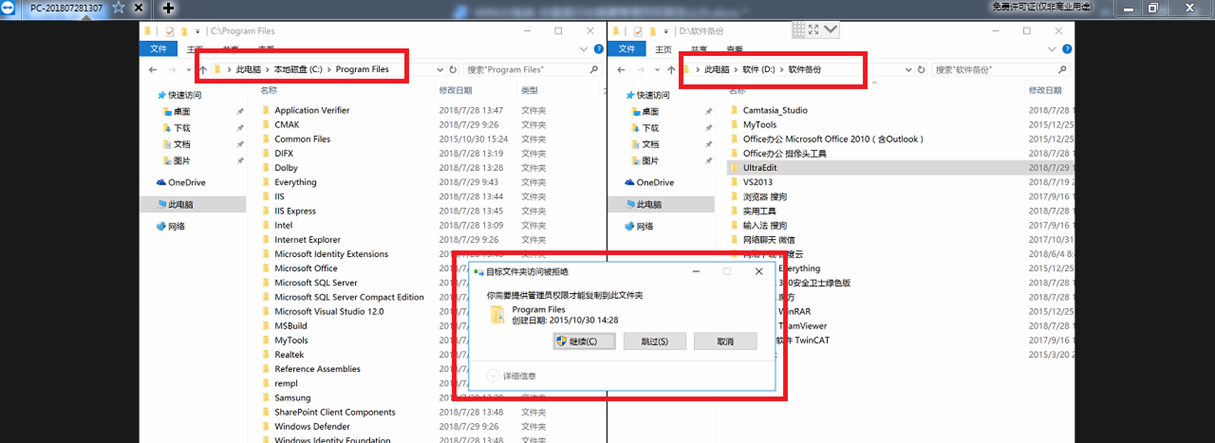1215x443 pixels.
Task: Click Cancel (取消) in the access-denied dialog
Action: 726,341
